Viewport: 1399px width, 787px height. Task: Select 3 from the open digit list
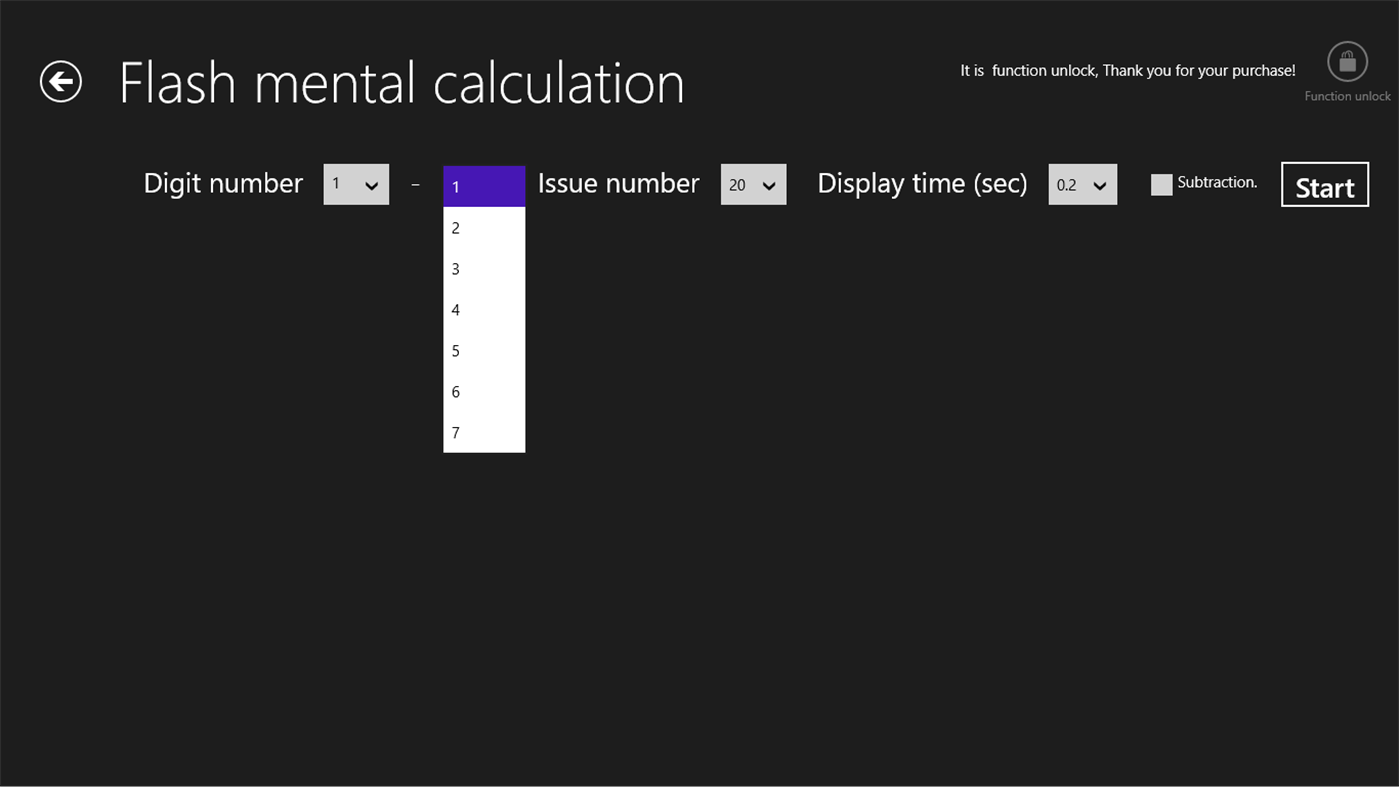point(483,268)
